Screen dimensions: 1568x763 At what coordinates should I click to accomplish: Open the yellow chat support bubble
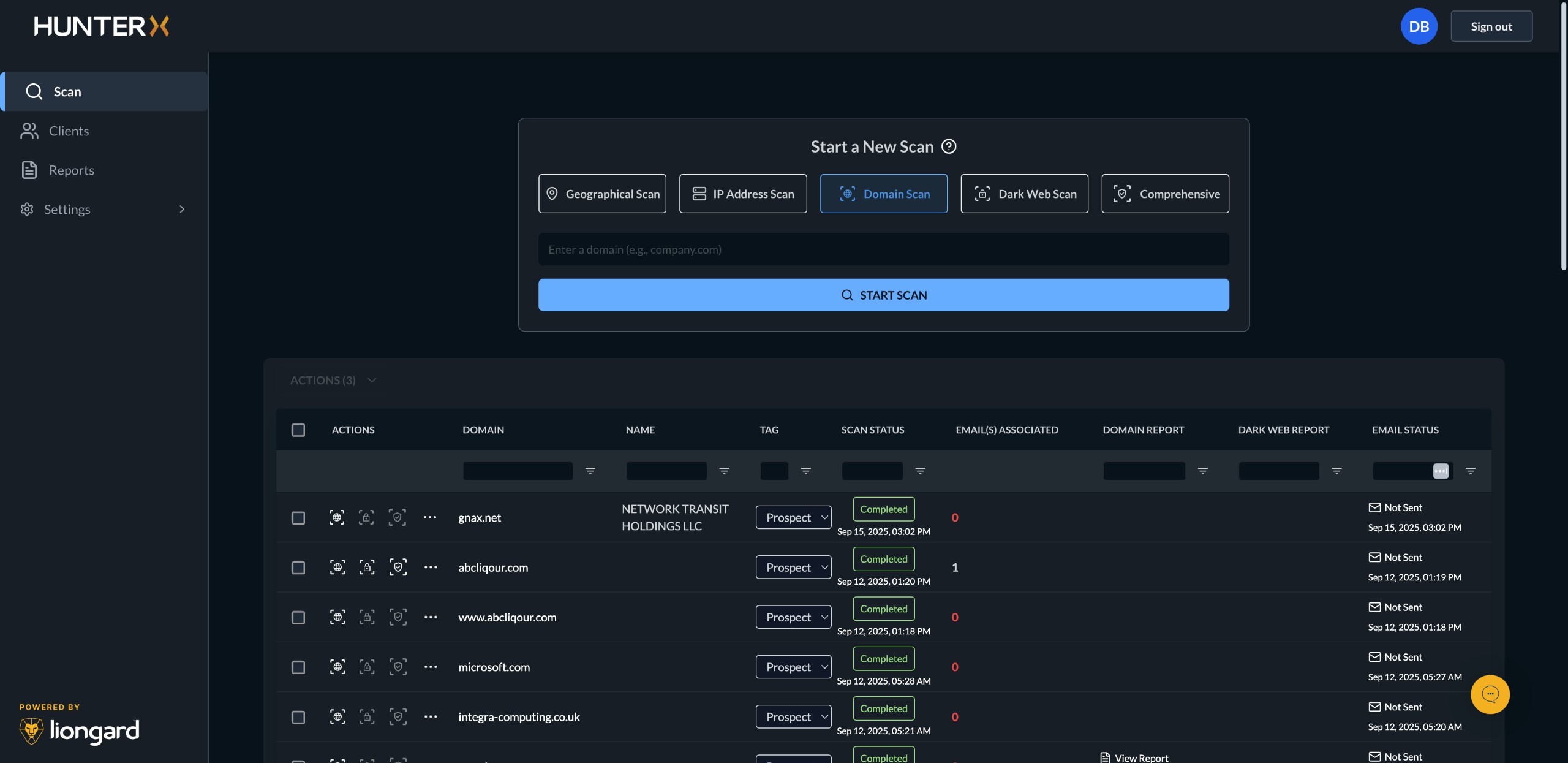[1490, 694]
